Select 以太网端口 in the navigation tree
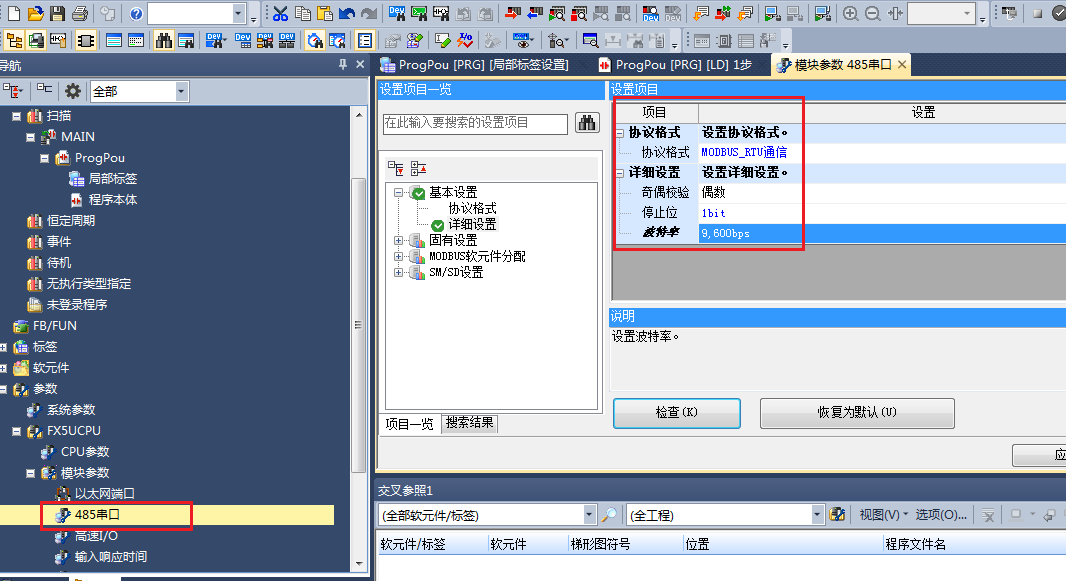 click(104, 494)
